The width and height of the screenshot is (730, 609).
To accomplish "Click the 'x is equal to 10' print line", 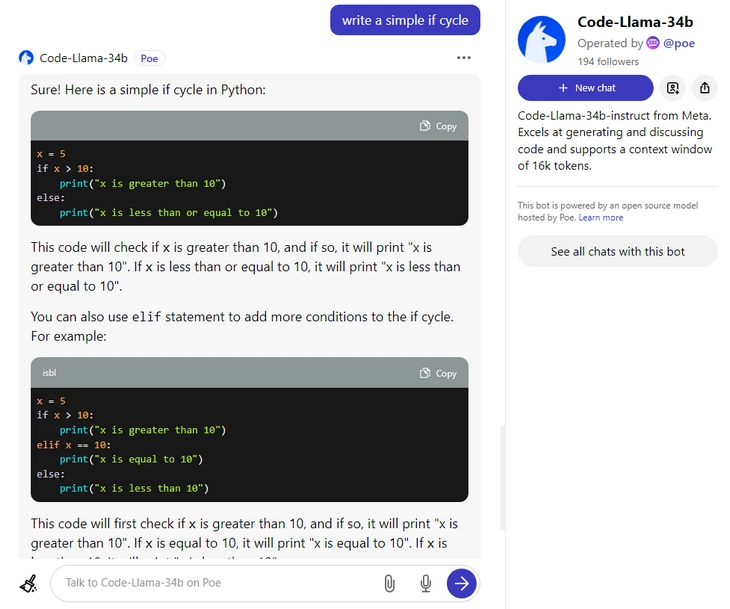I will (x=131, y=459).
